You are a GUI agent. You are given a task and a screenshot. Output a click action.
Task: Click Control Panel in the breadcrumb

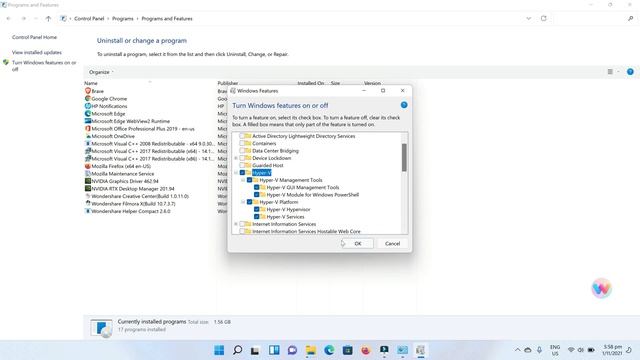tap(89, 18)
